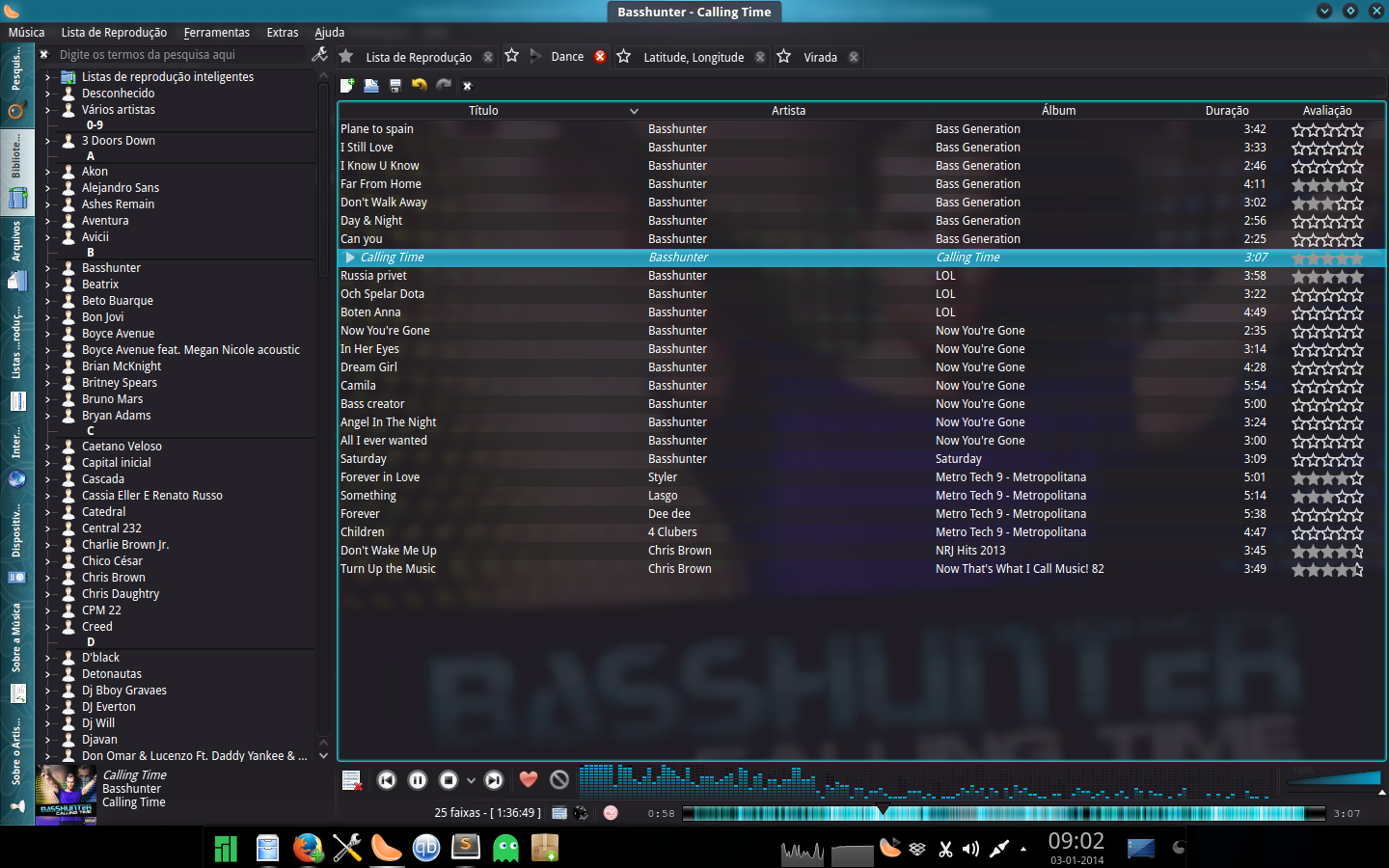
Task: Open library options via wrench icon
Action: click(x=320, y=55)
